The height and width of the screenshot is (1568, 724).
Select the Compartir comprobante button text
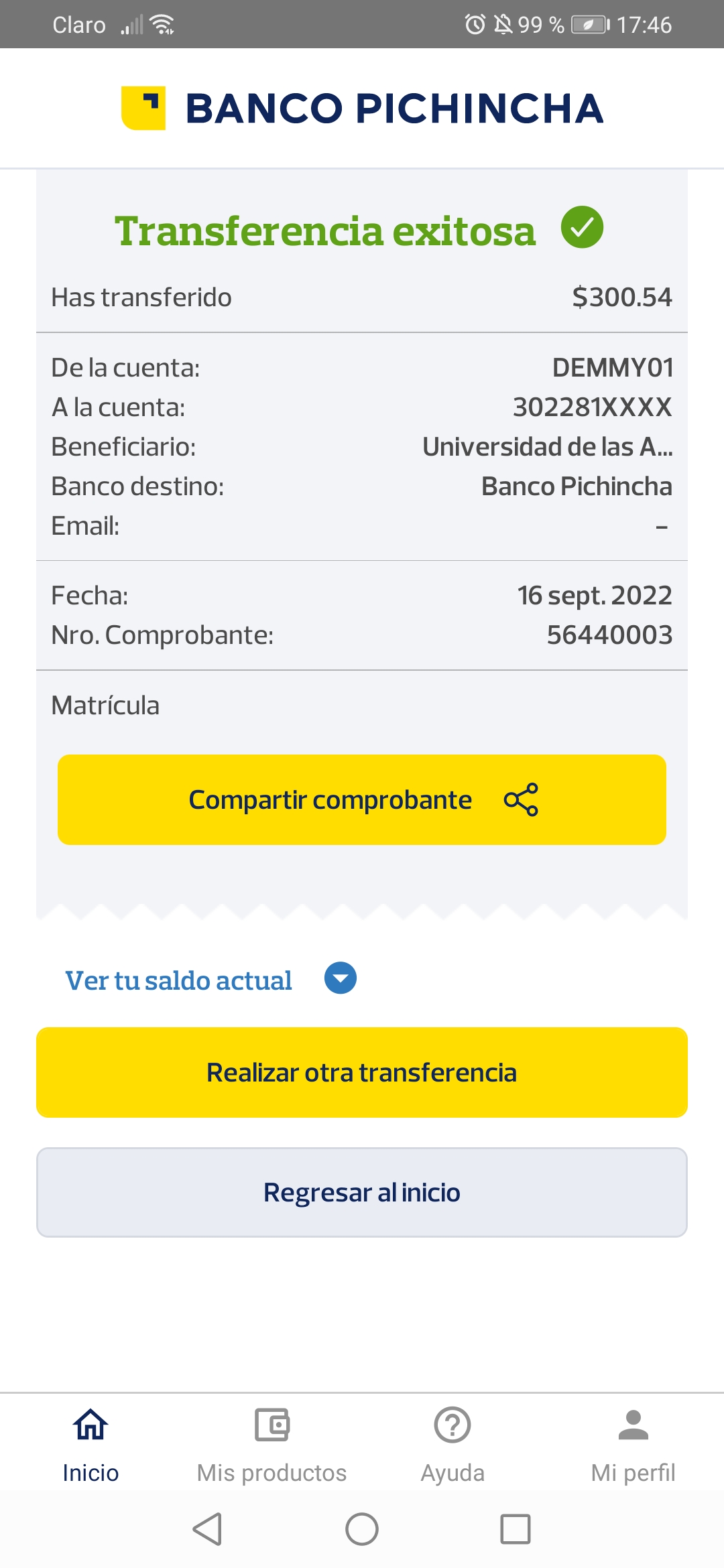click(330, 799)
